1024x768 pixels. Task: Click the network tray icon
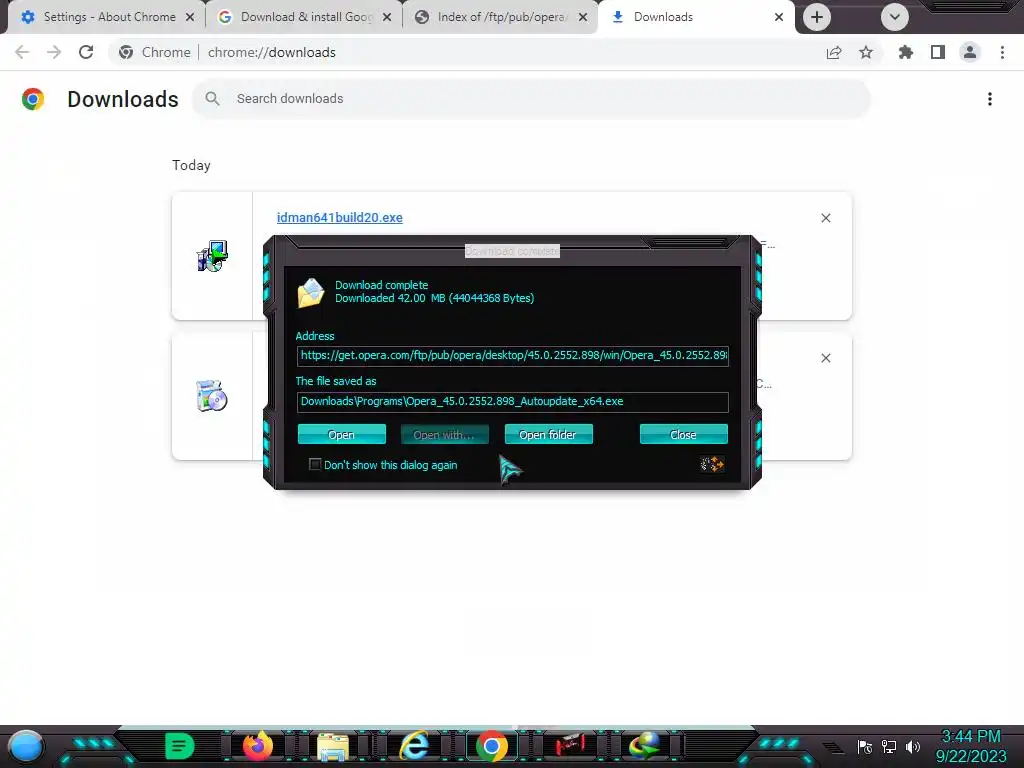889,746
